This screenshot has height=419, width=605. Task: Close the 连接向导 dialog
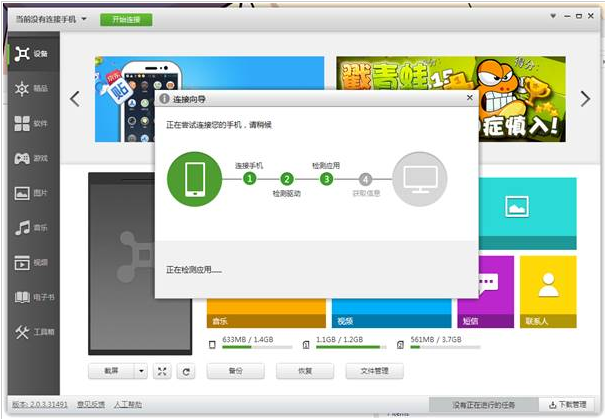tap(469, 100)
